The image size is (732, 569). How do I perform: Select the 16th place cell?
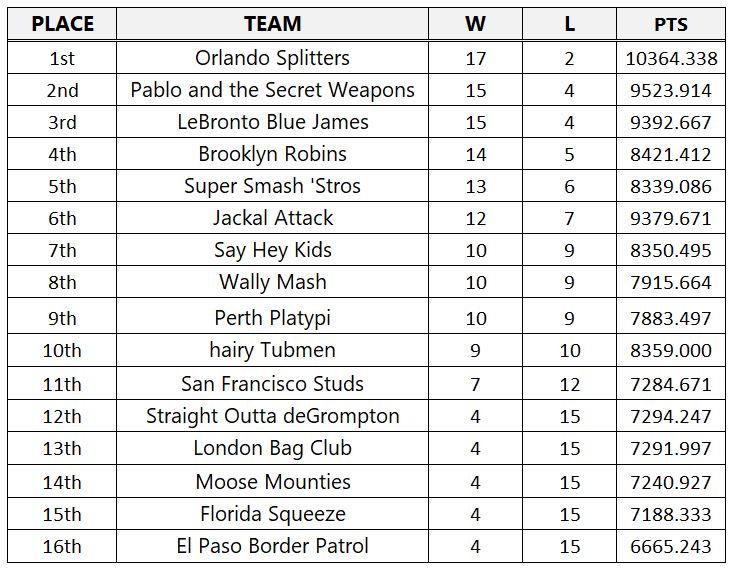[x=62, y=546]
